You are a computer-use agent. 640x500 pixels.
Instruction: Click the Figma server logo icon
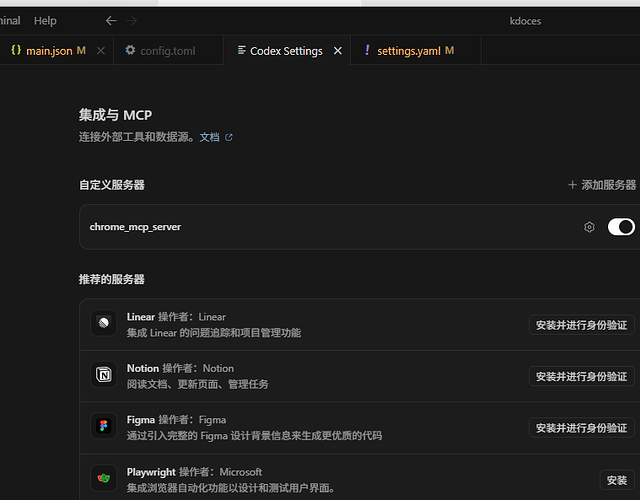pos(104,426)
